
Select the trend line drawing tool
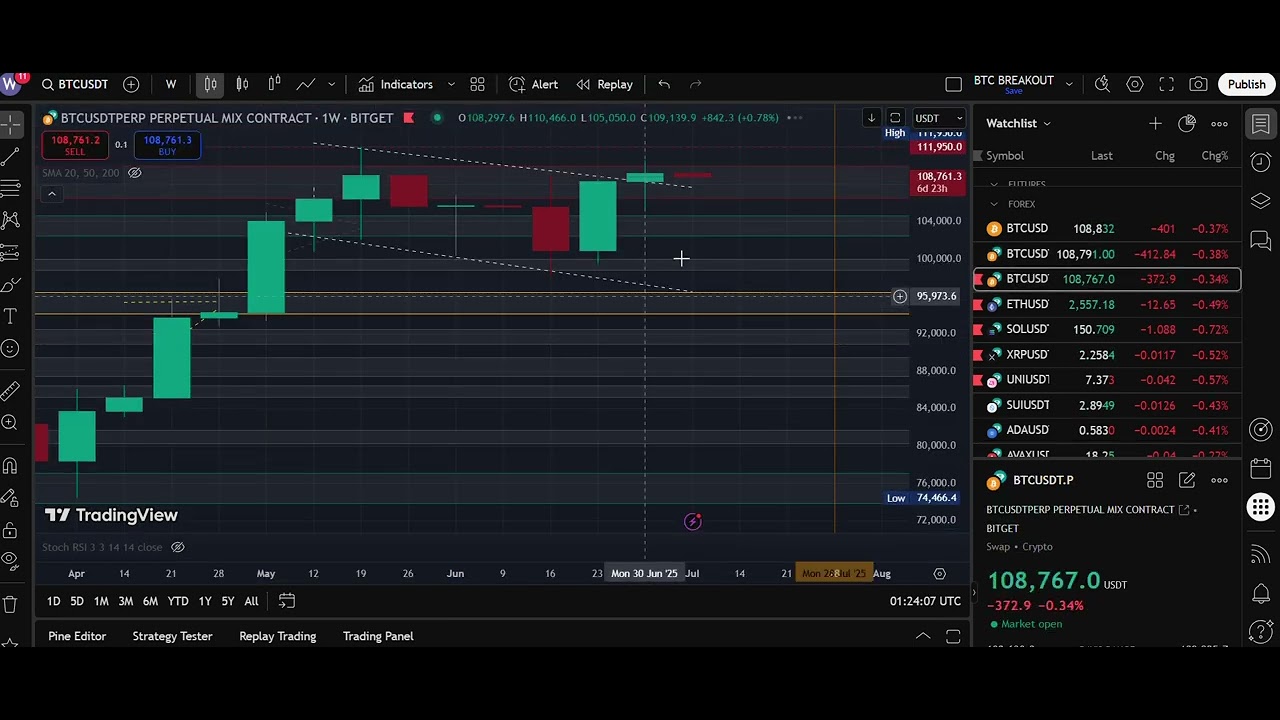point(10,156)
